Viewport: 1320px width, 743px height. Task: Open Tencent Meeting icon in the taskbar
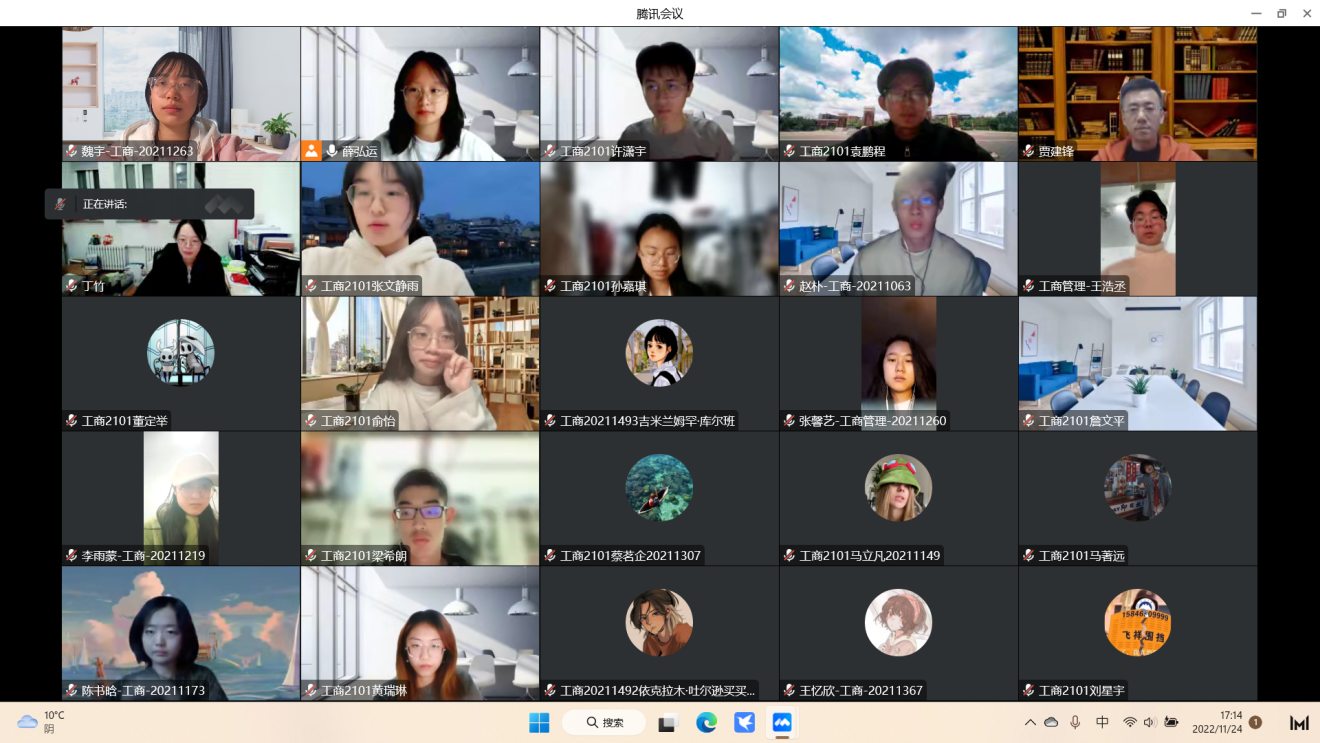coord(782,722)
